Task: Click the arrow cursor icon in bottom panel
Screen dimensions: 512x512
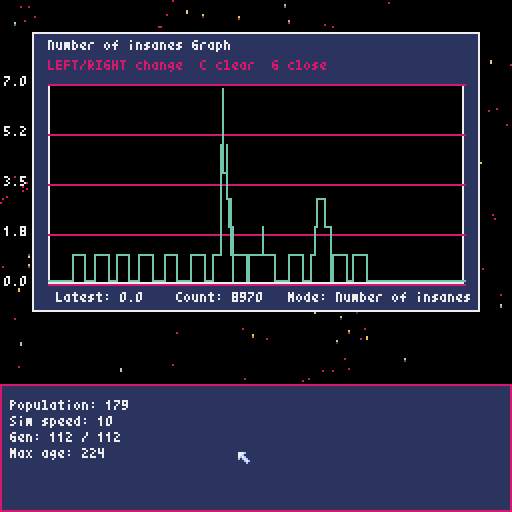Action: click(x=244, y=458)
